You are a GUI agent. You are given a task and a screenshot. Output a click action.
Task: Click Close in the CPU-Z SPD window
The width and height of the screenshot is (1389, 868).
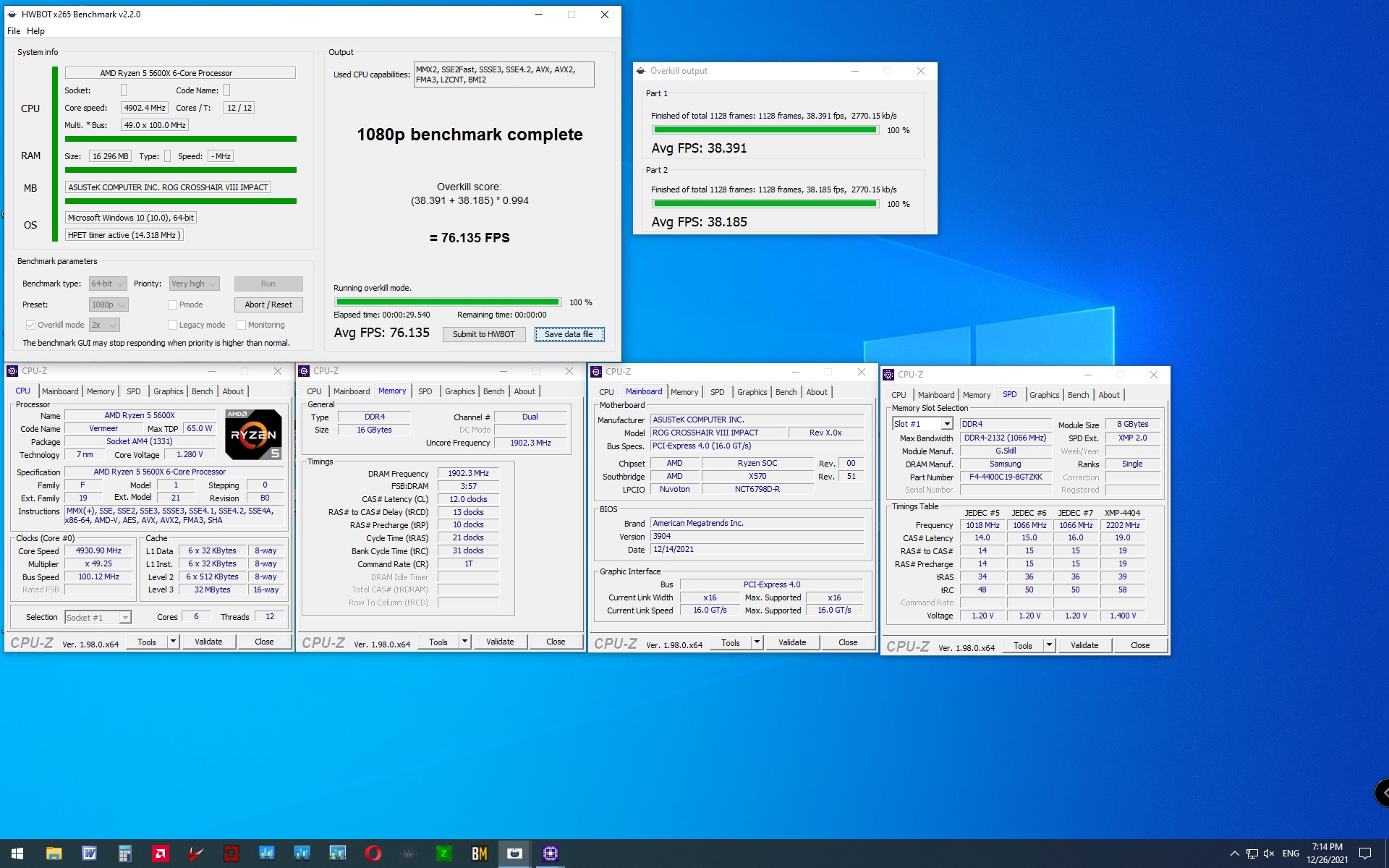pos(1140,645)
